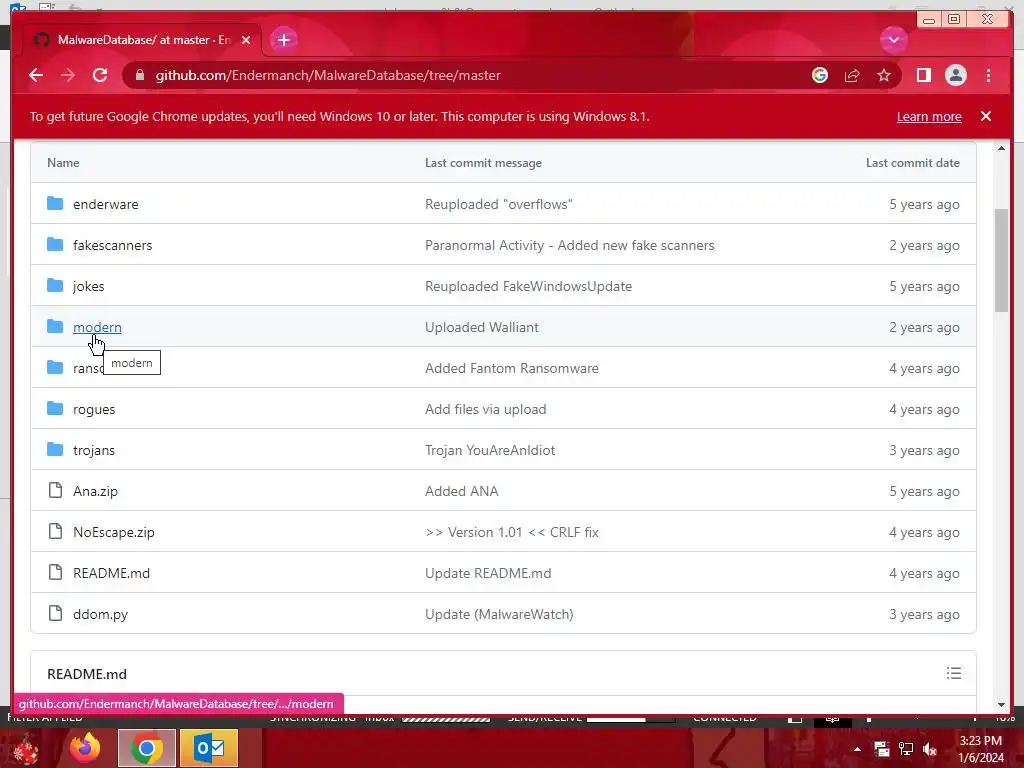Click the trojans folder icon
This screenshot has width=1024, height=768.
[56, 449]
